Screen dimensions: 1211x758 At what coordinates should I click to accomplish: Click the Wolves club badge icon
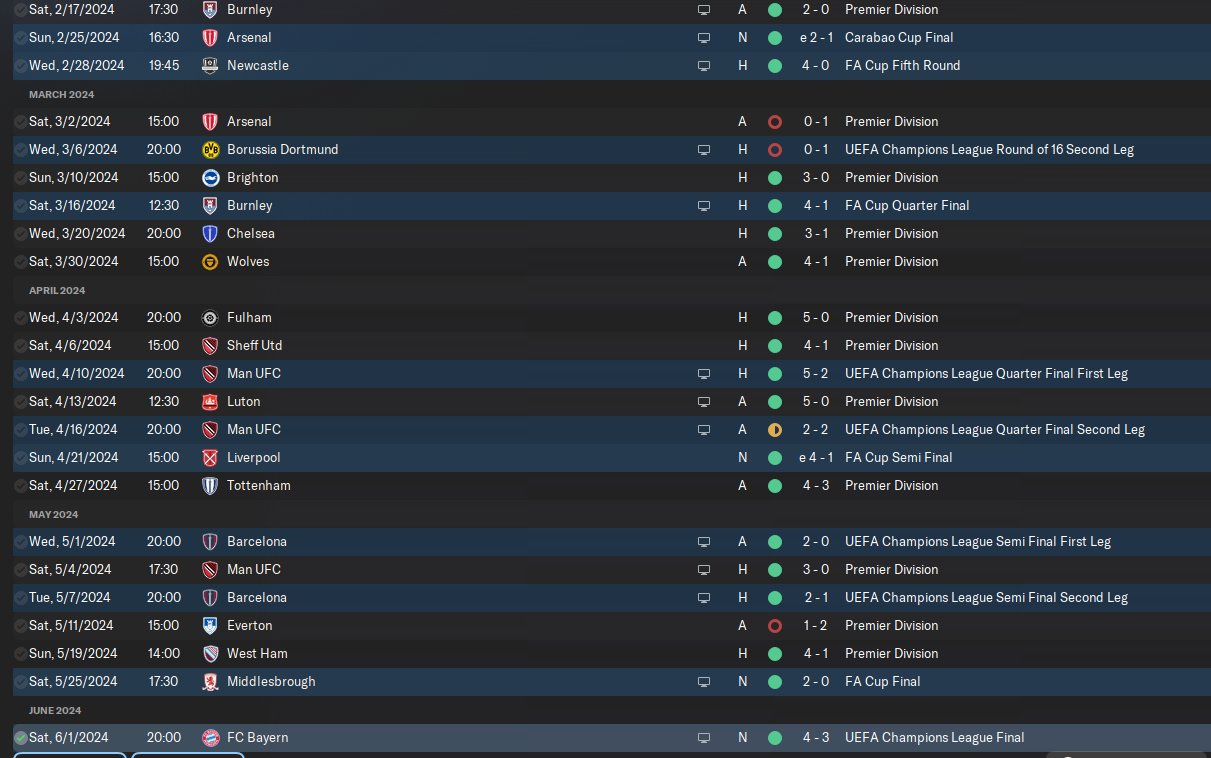coord(210,261)
